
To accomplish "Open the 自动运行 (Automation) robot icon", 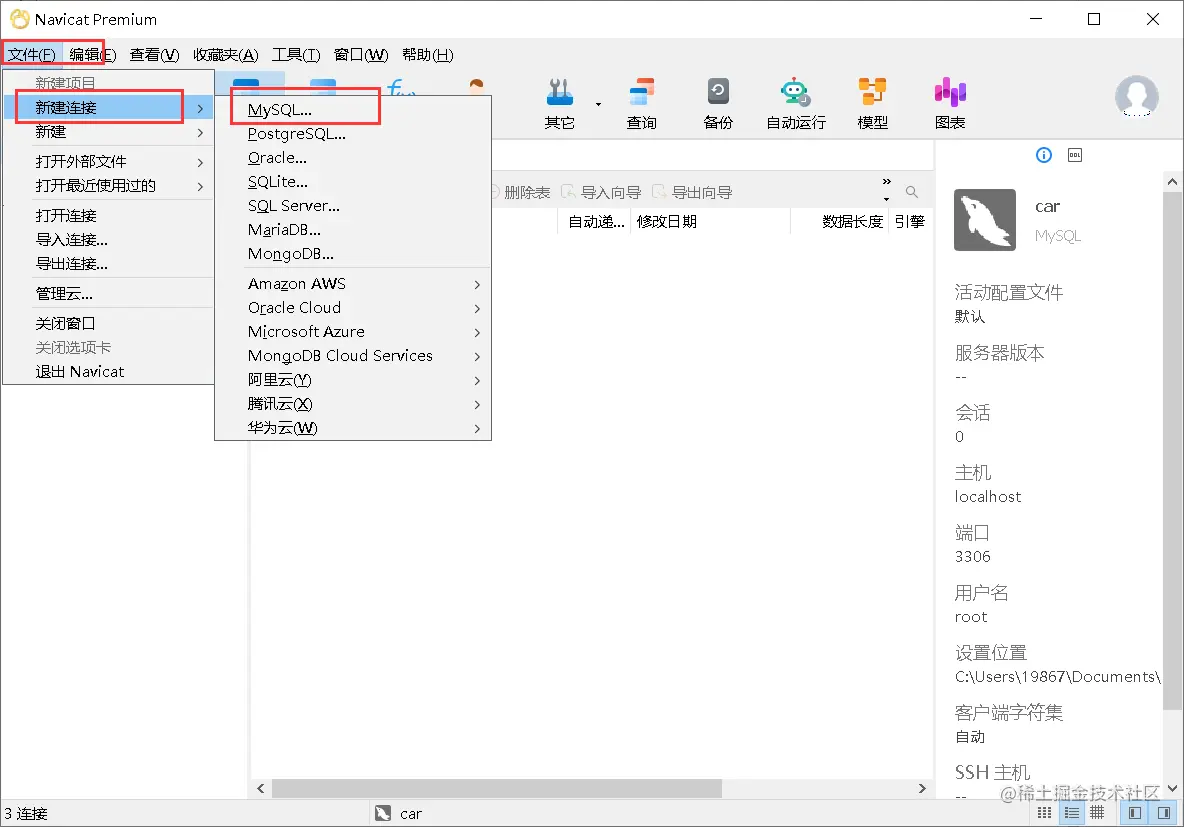I will coord(795,103).
